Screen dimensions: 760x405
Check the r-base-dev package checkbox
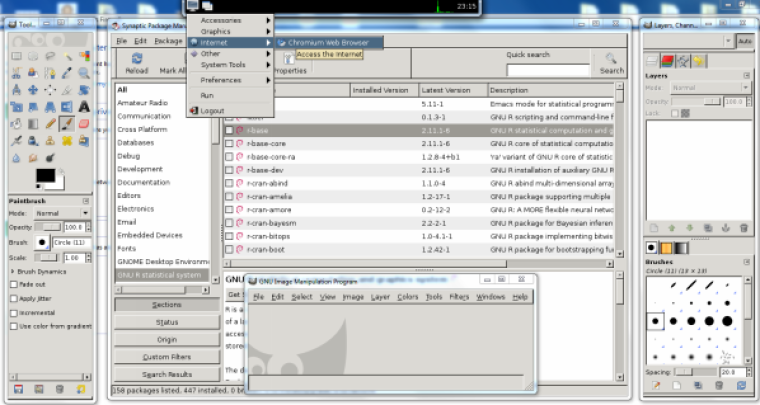click(x=229, y=170)
